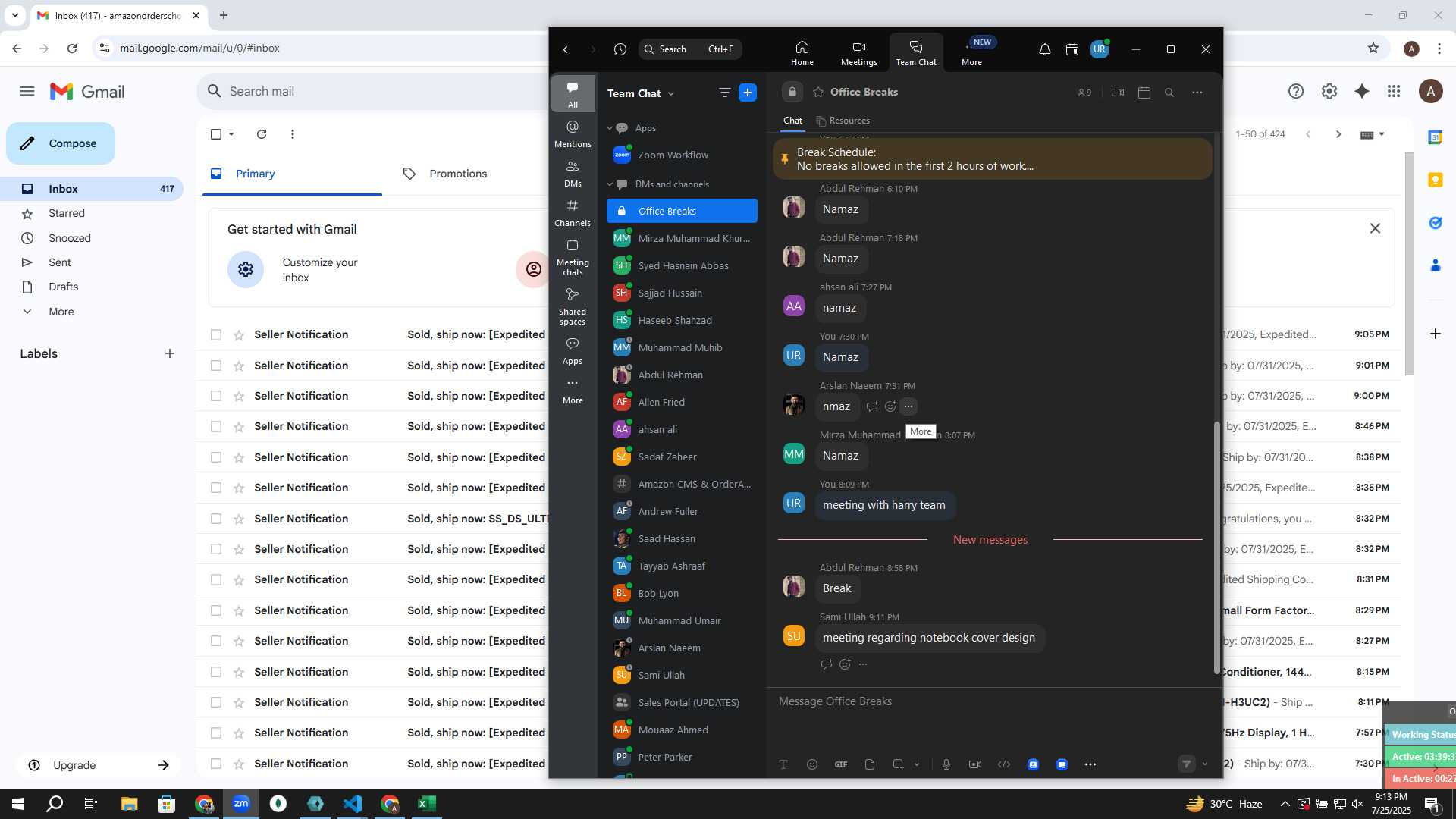Open Google apps grid
Screen dimensions: 1456x819
click(1394, 92)
